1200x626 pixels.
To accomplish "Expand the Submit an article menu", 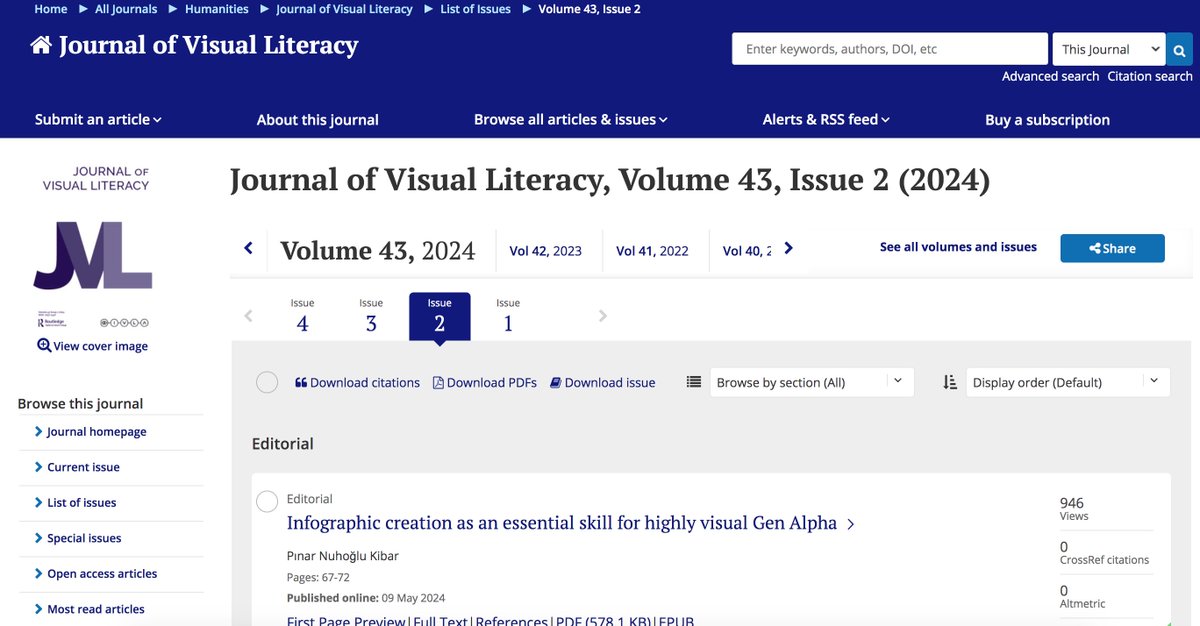I will pyautogui.click(x=98, y=119).
